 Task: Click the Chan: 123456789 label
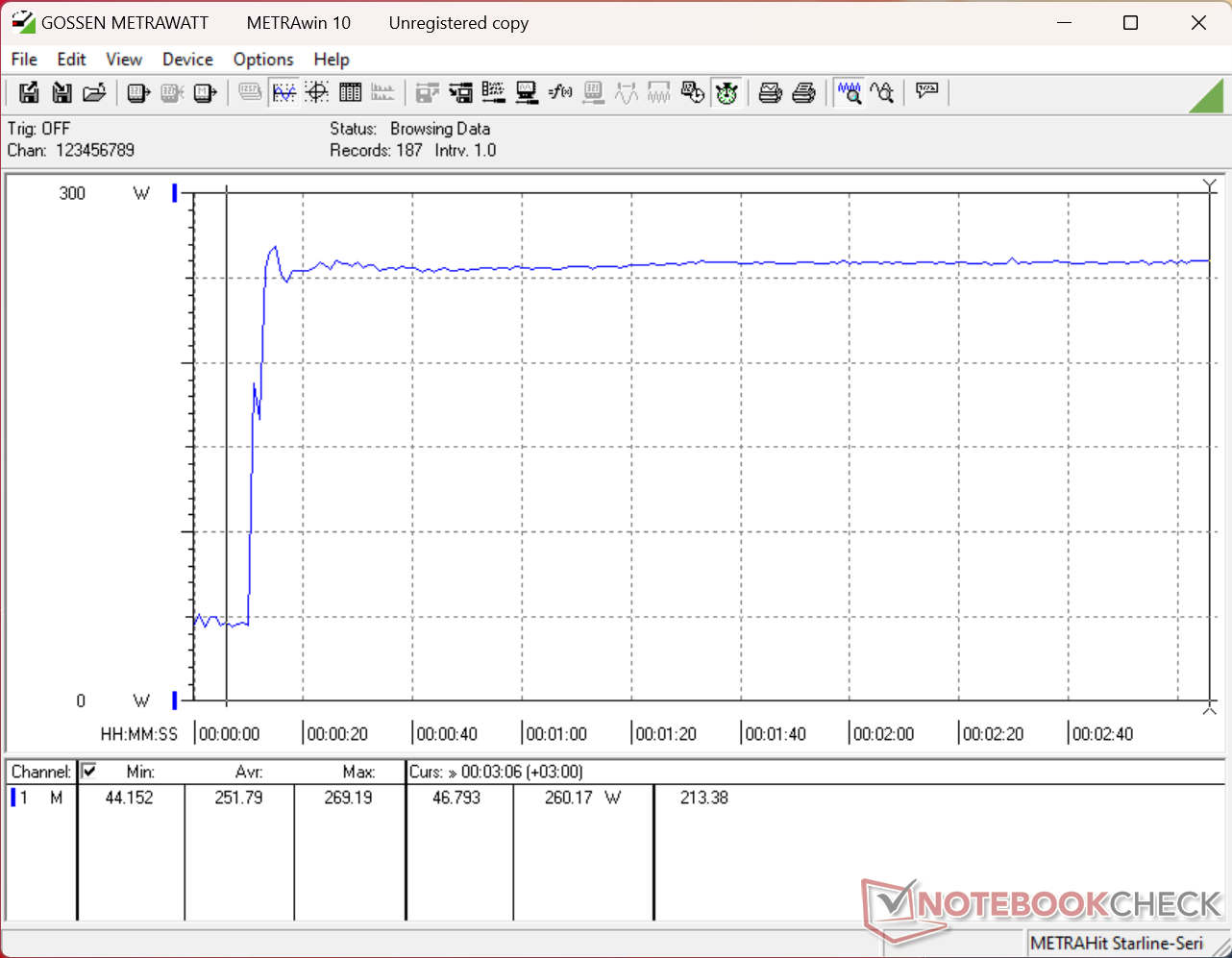71,150
